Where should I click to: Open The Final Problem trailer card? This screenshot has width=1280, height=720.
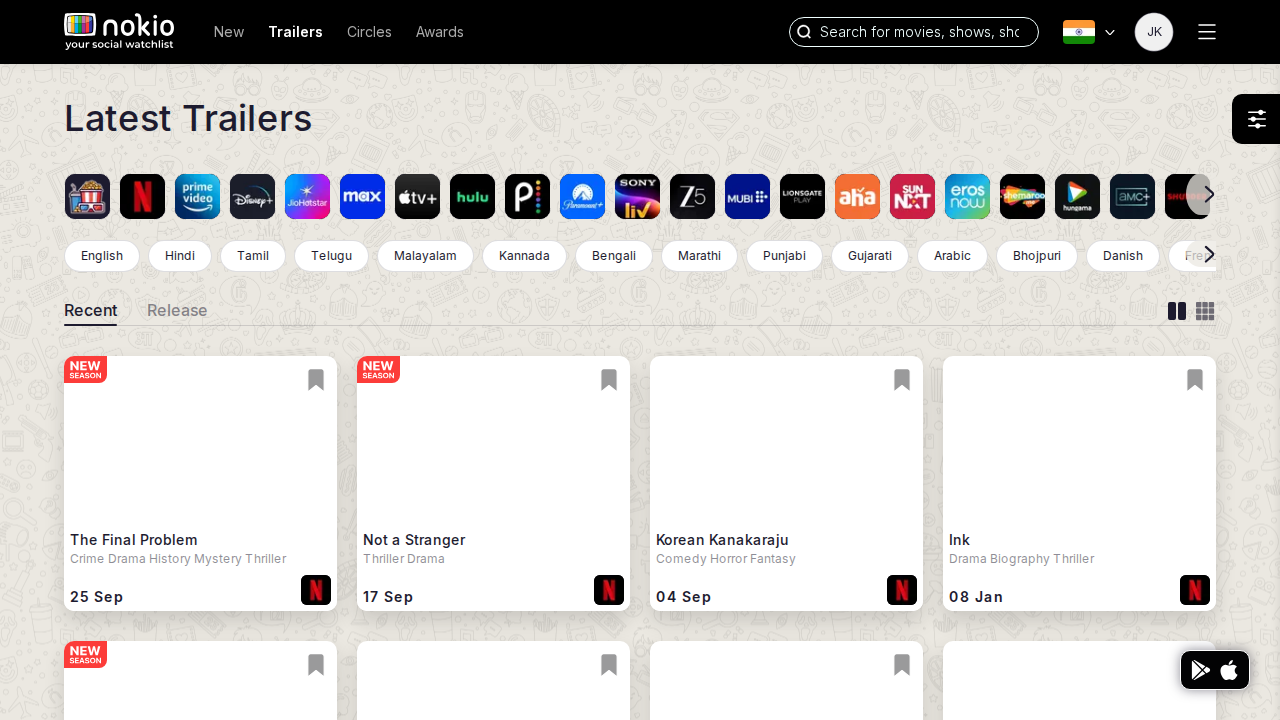click(x=200, y=483)
